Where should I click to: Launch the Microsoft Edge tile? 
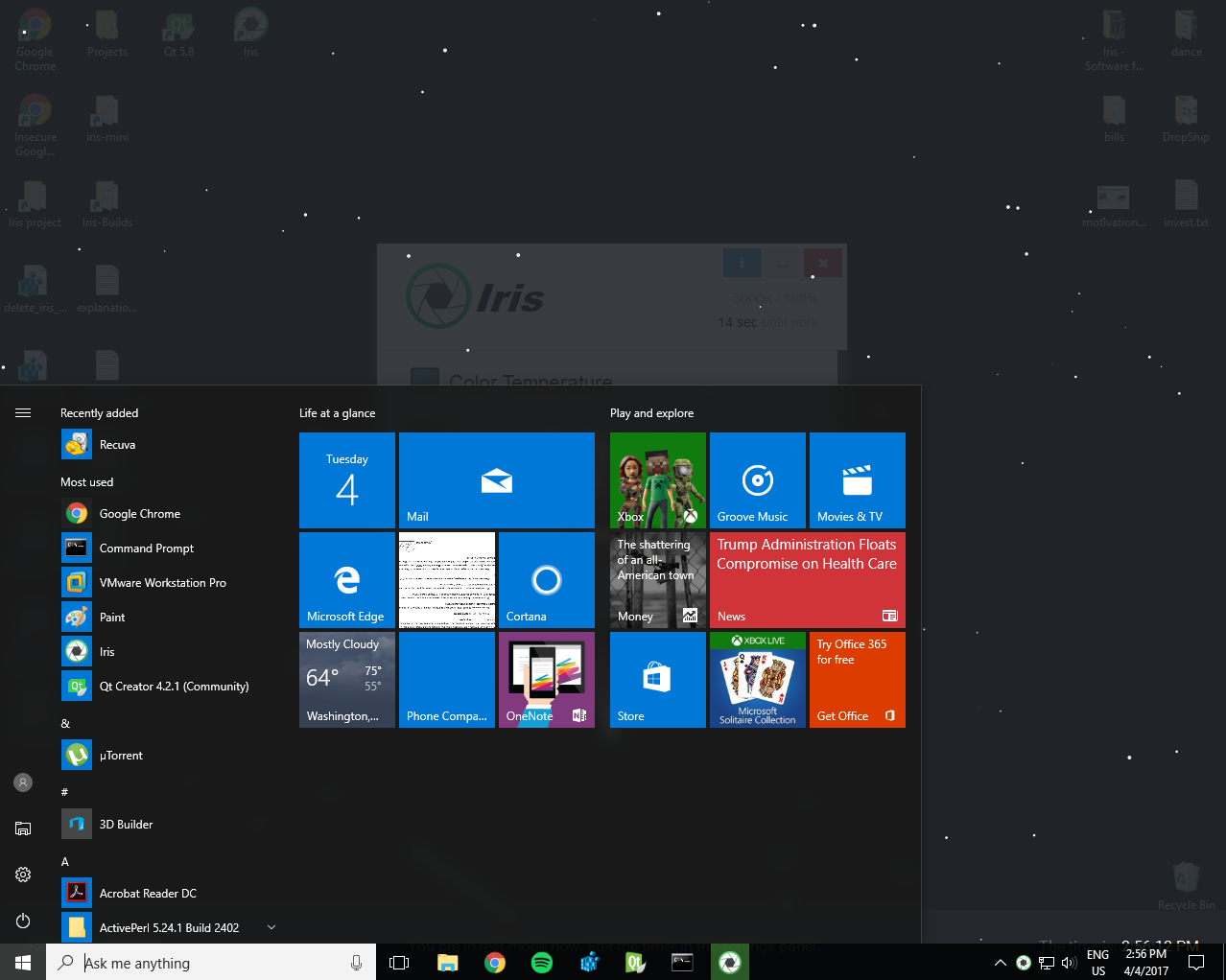pos(347,580)
